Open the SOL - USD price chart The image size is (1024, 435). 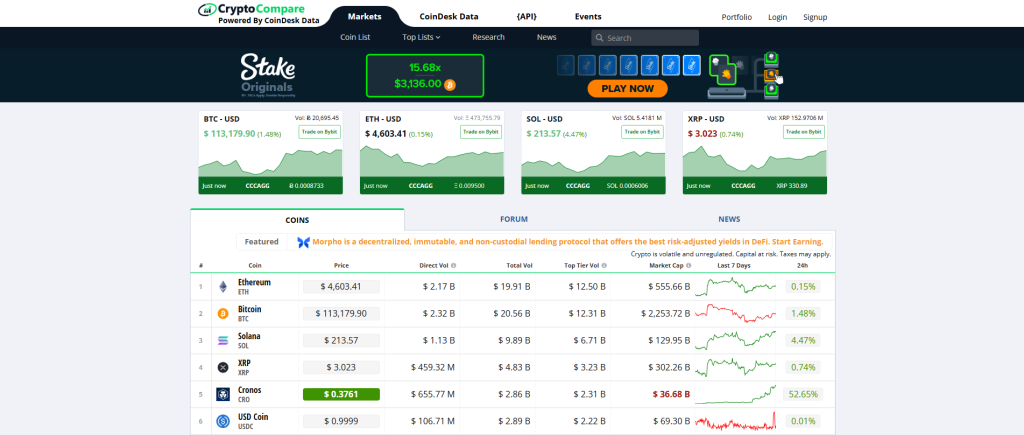[x=593, y=163]
